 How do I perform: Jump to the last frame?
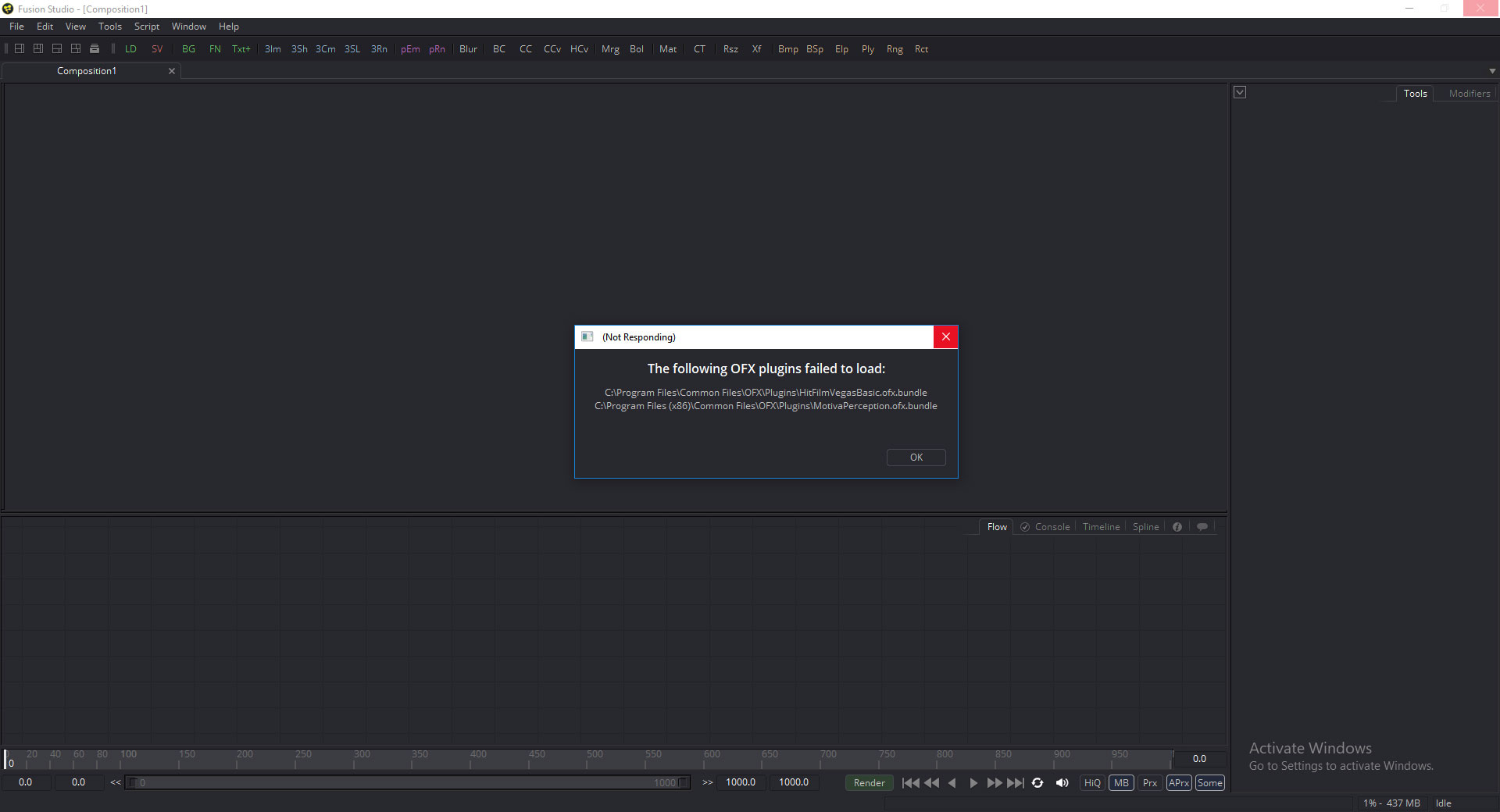tap(1016, 783)
